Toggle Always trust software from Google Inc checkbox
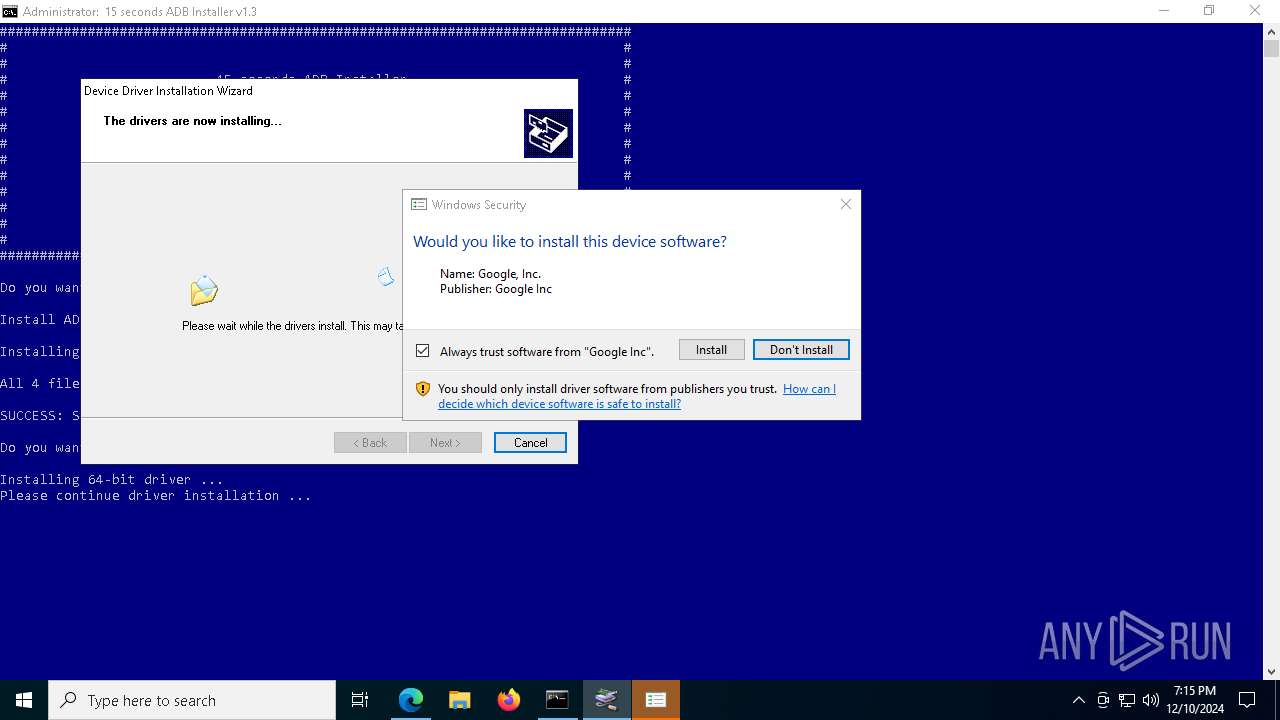This screenshot has width=1280, height=720. tap(423, 351)
